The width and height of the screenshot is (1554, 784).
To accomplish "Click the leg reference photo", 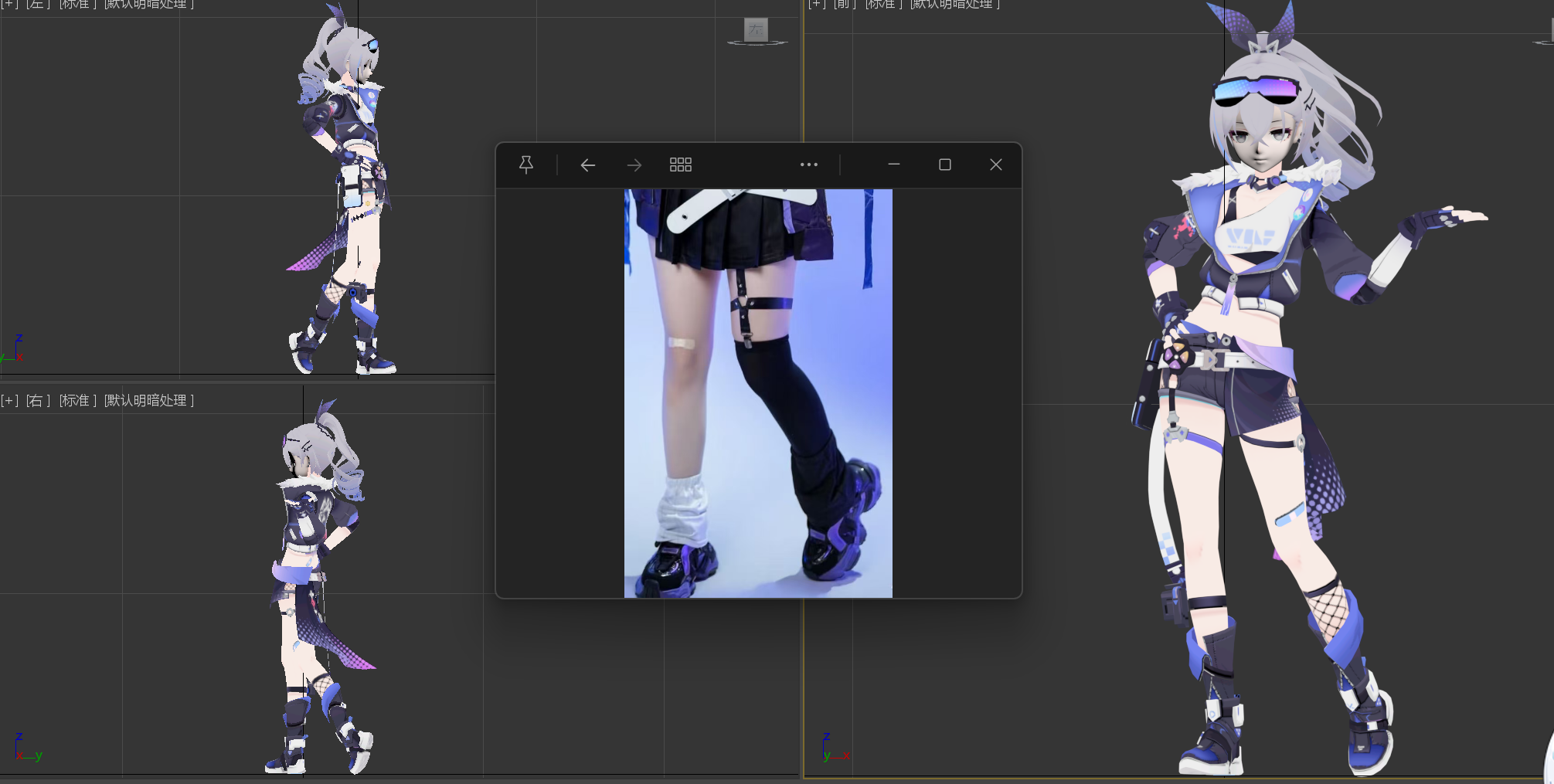I will (758, 393).
